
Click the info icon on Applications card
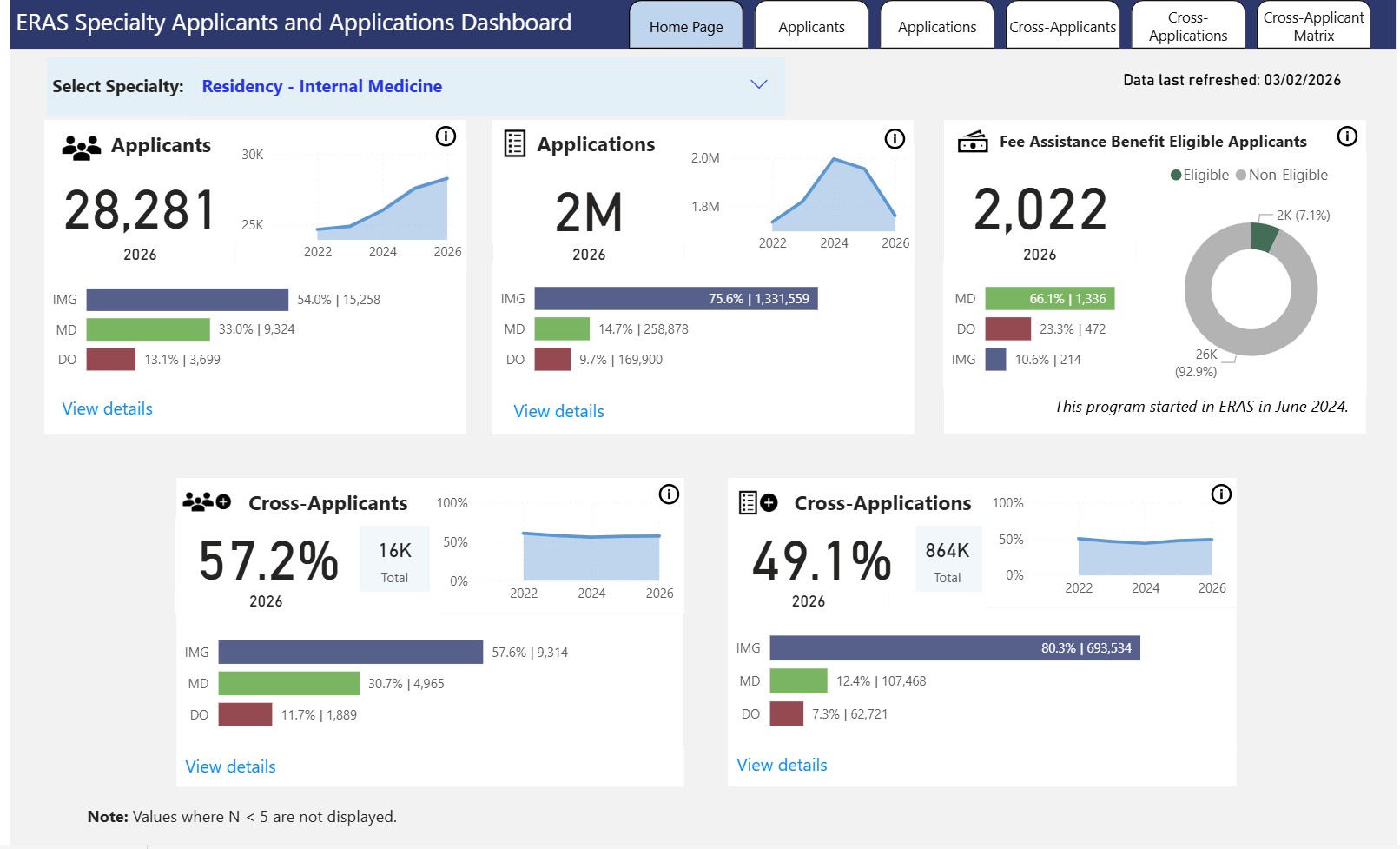(x=895, y=139)
